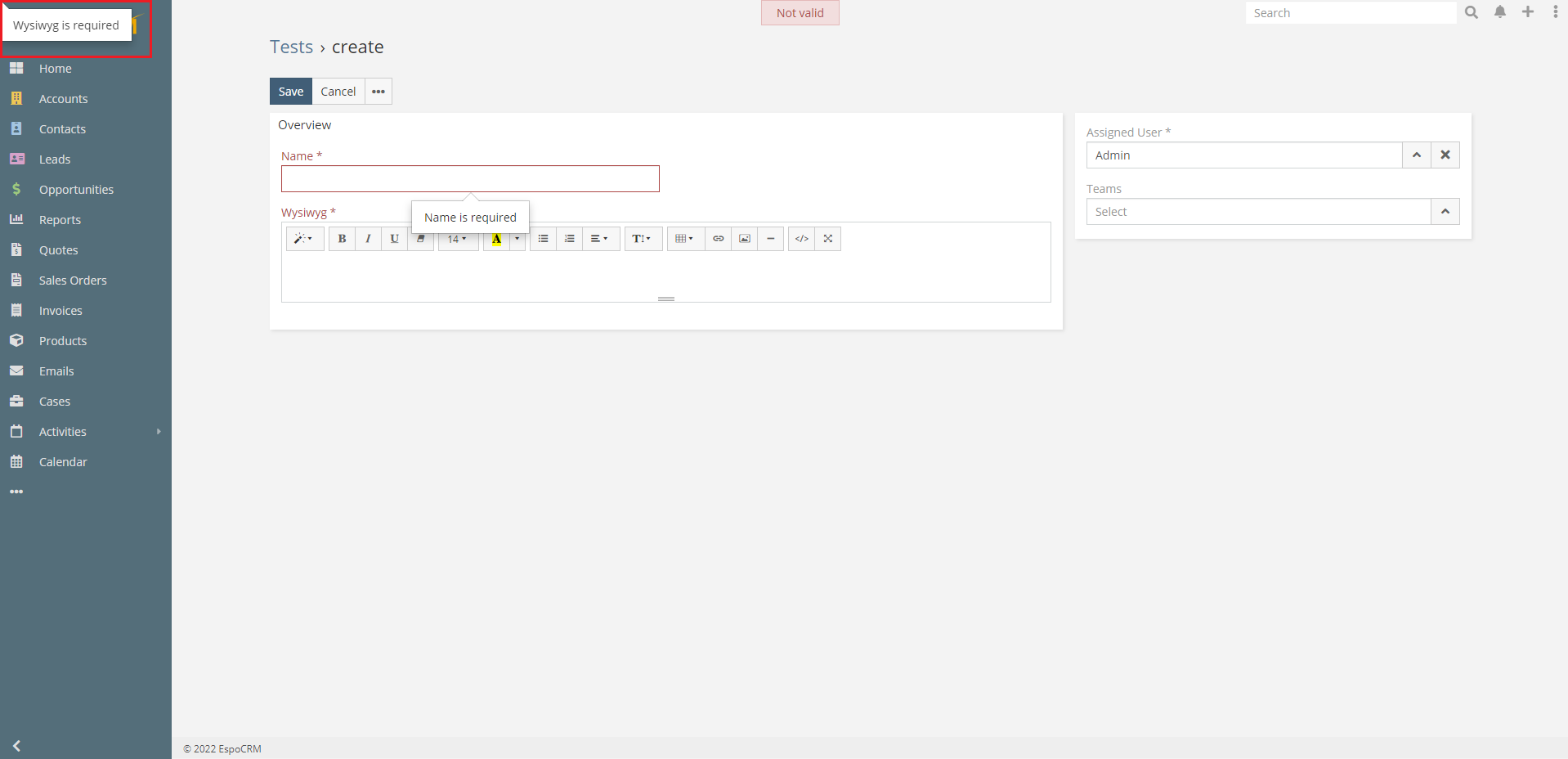Open the table insert dropdown
Image resolution: width=1568 pixels, height=759 pixels.
(684, 239)
